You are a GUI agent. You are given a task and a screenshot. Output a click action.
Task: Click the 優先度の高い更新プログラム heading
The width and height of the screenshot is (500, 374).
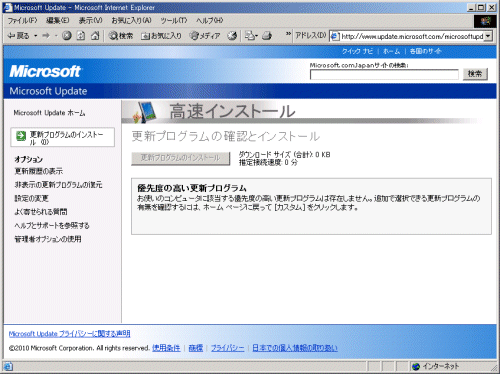coord(192,188)
